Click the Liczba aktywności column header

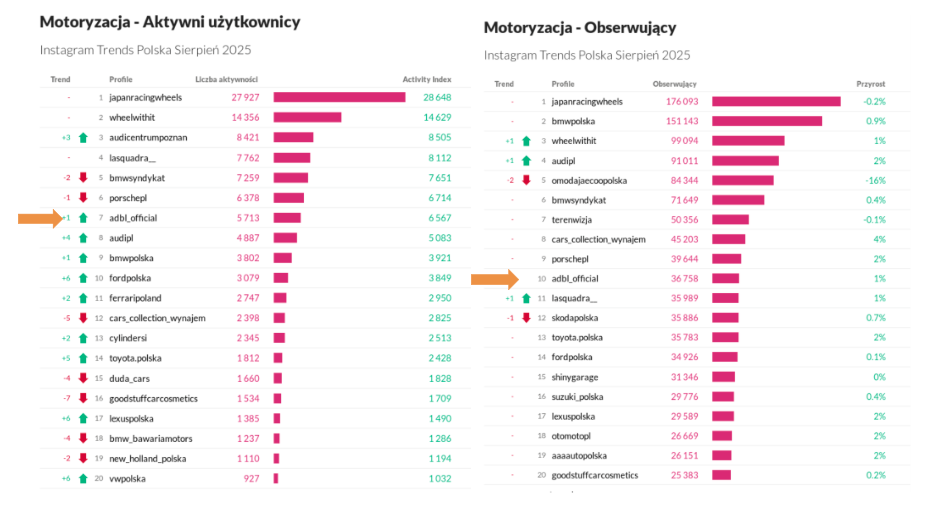(x=226, y=79)
